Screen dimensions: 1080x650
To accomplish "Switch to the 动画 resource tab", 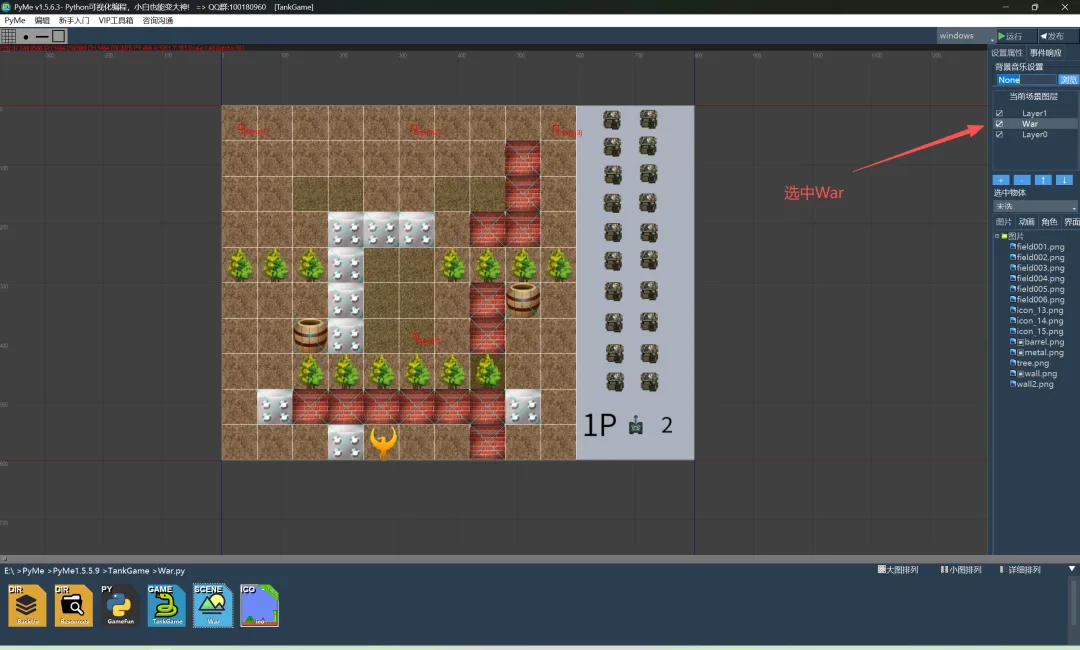I will 1027,222.
